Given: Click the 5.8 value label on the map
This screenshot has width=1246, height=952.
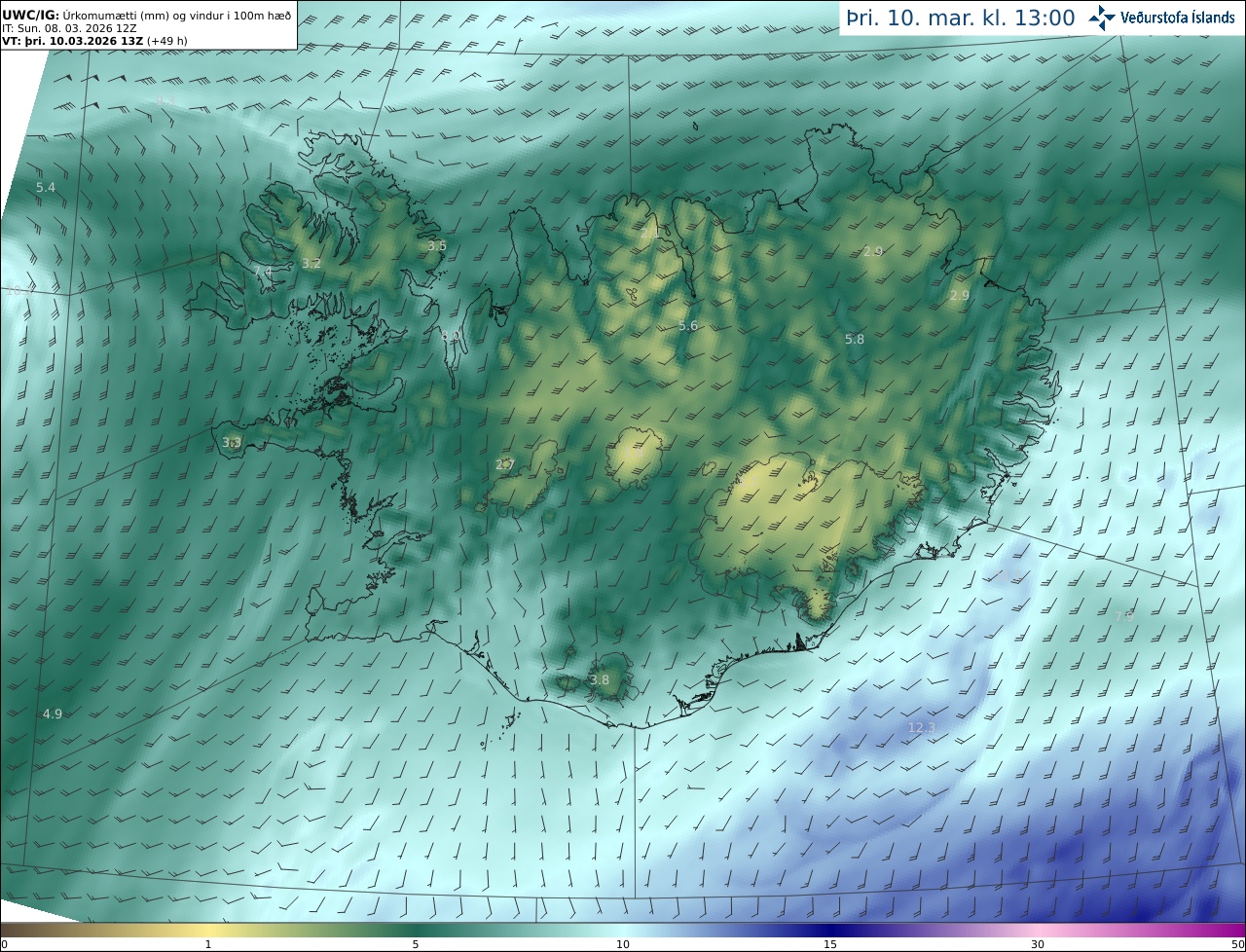Looking at the screenshot, I should (x=855, y=340).
